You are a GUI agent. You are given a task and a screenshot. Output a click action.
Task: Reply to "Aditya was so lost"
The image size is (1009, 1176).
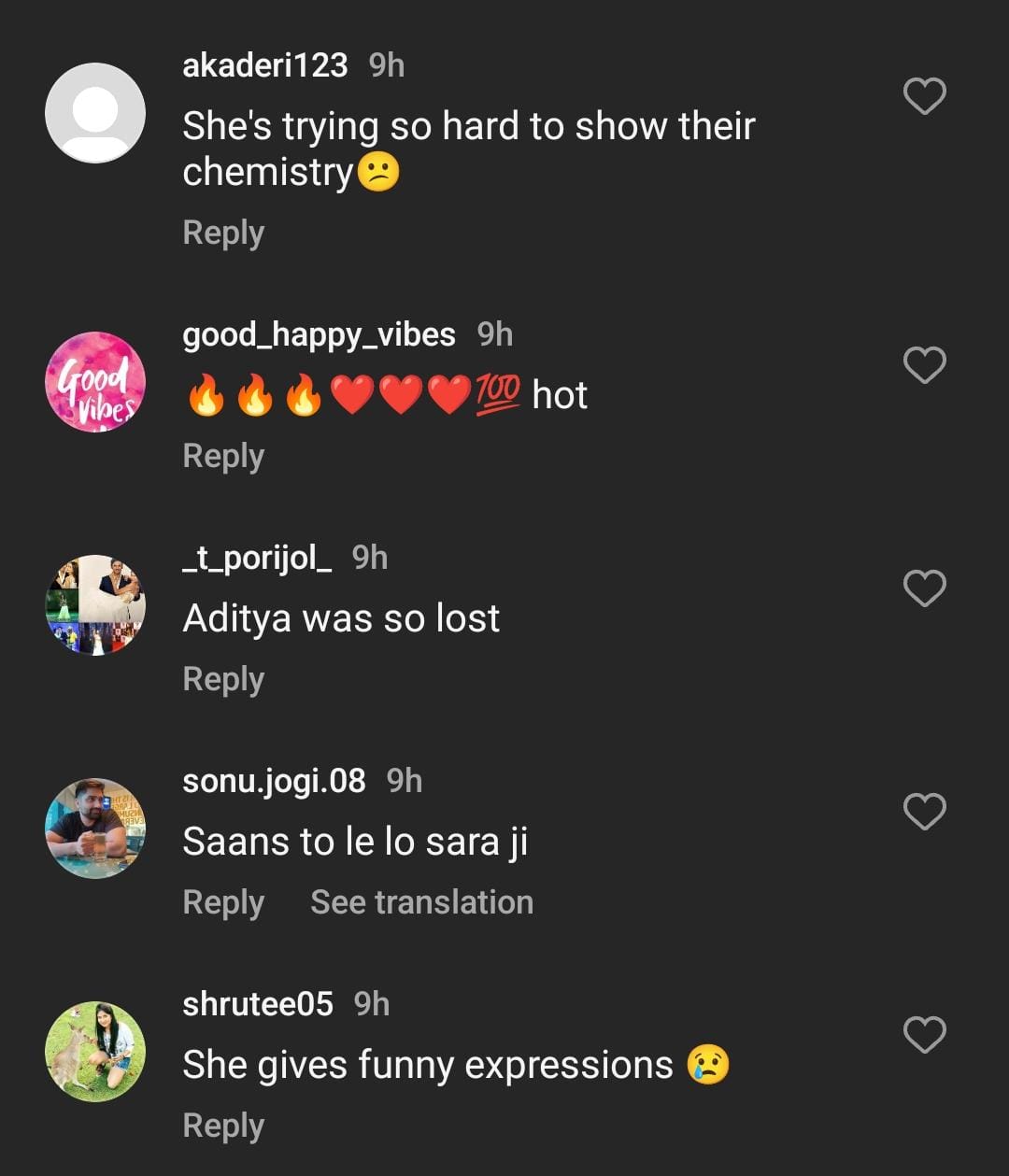(223, 679)
